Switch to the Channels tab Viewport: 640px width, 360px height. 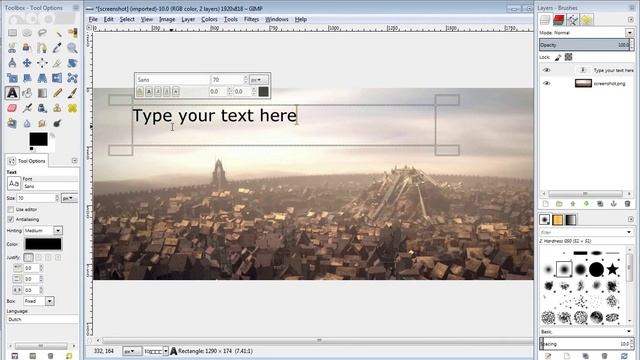point(559,20)
